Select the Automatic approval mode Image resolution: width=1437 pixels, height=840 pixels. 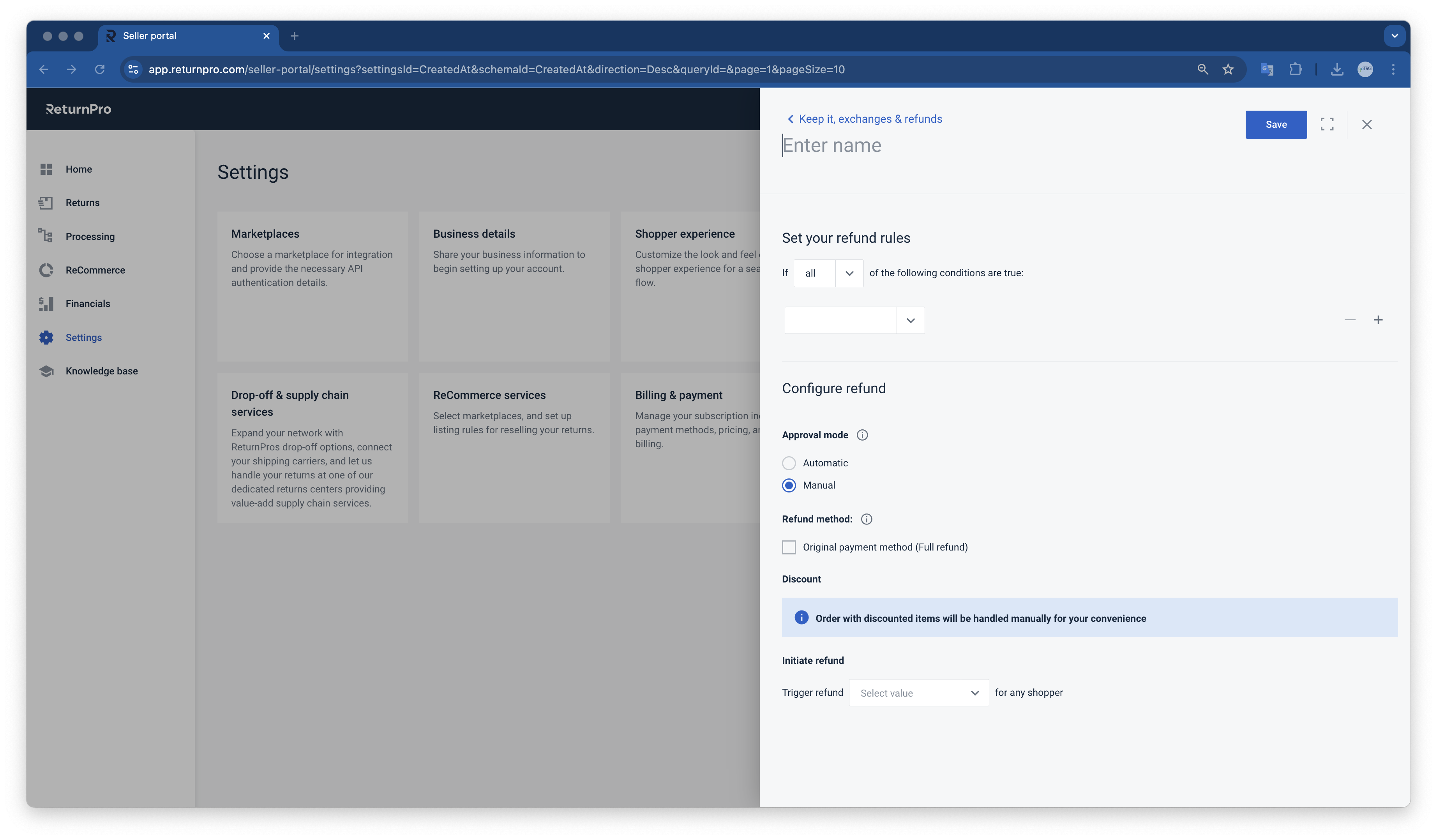[789, 463]
